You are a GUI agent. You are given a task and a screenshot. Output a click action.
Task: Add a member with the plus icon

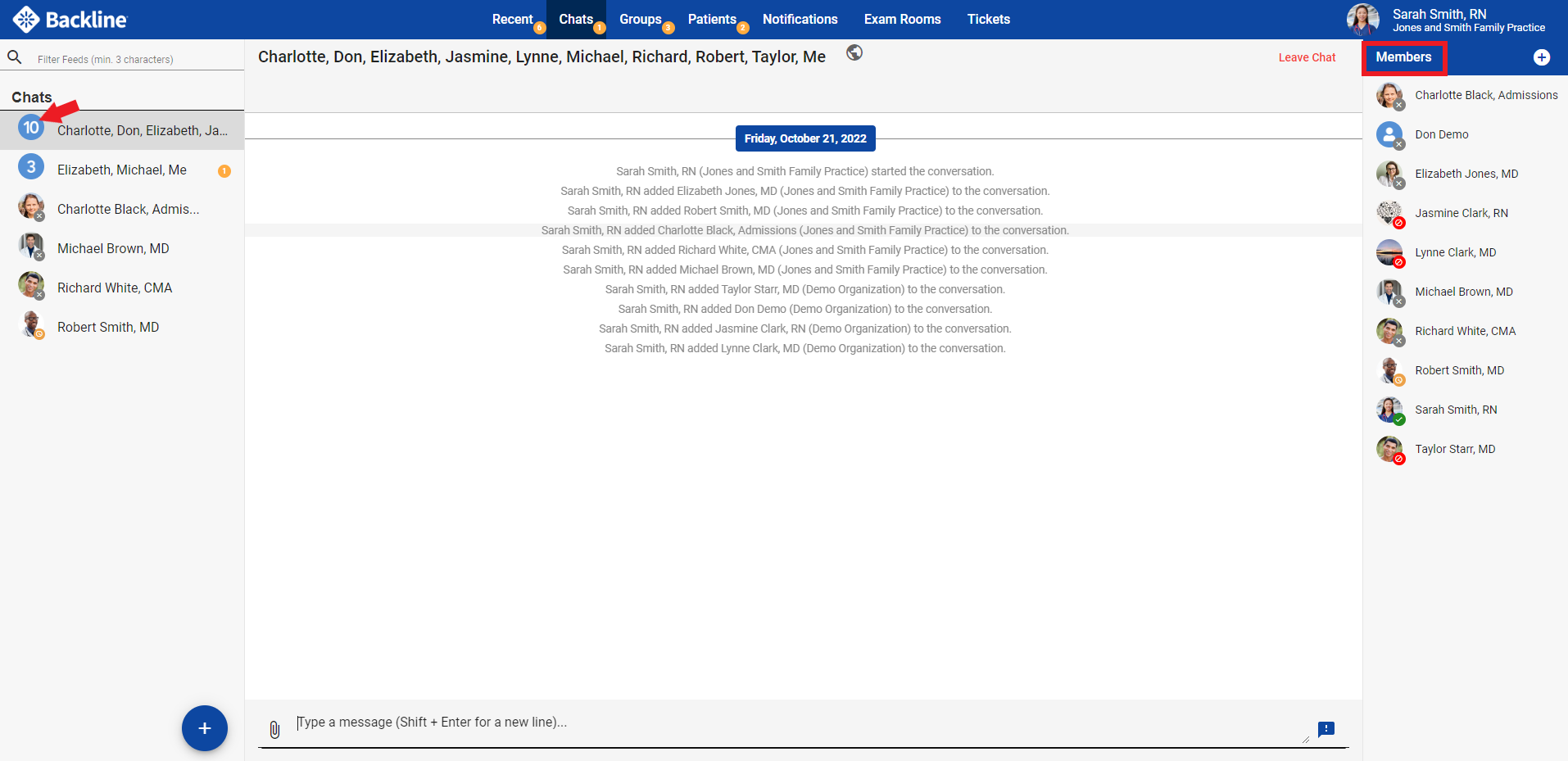coord(1541,57)
